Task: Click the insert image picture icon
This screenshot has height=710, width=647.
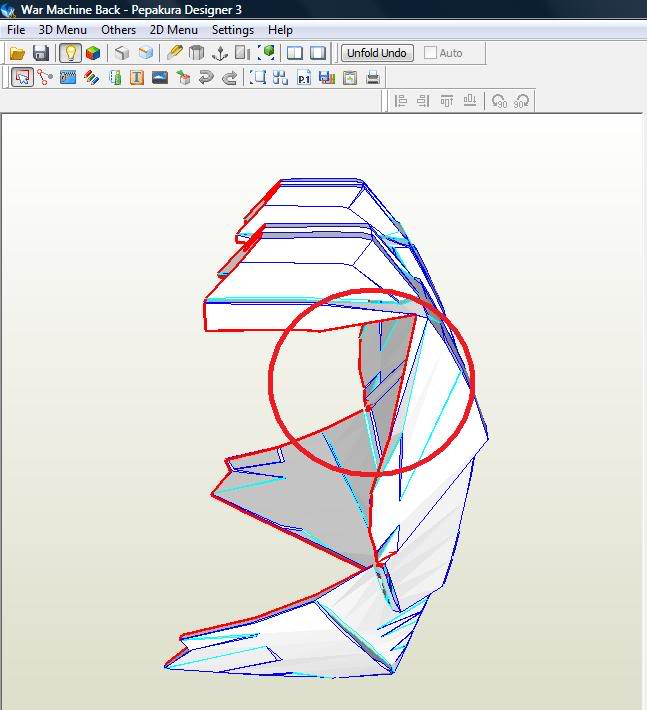Action: [160, 78]
